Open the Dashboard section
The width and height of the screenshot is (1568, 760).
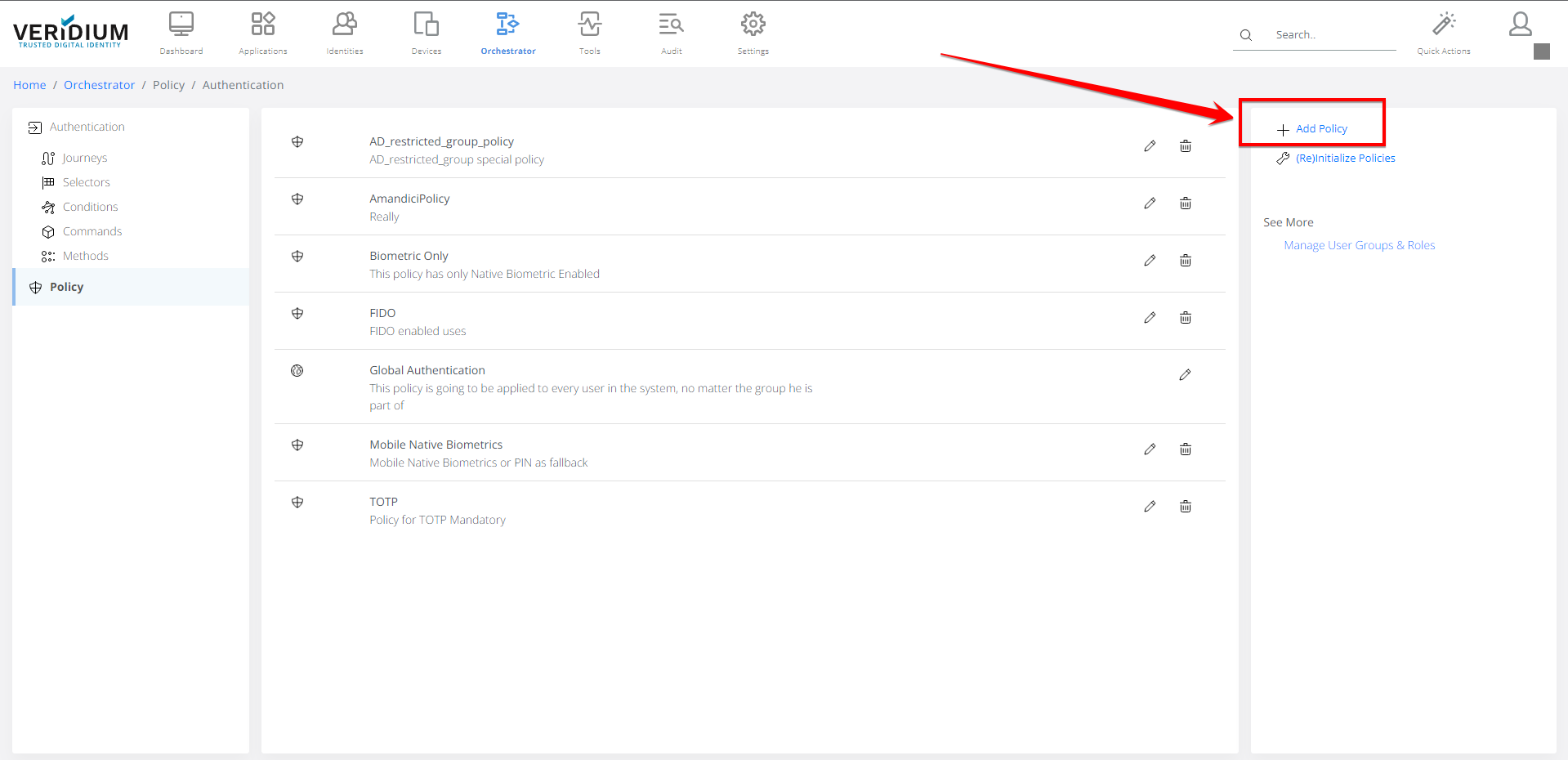click(x=181, y=33)
